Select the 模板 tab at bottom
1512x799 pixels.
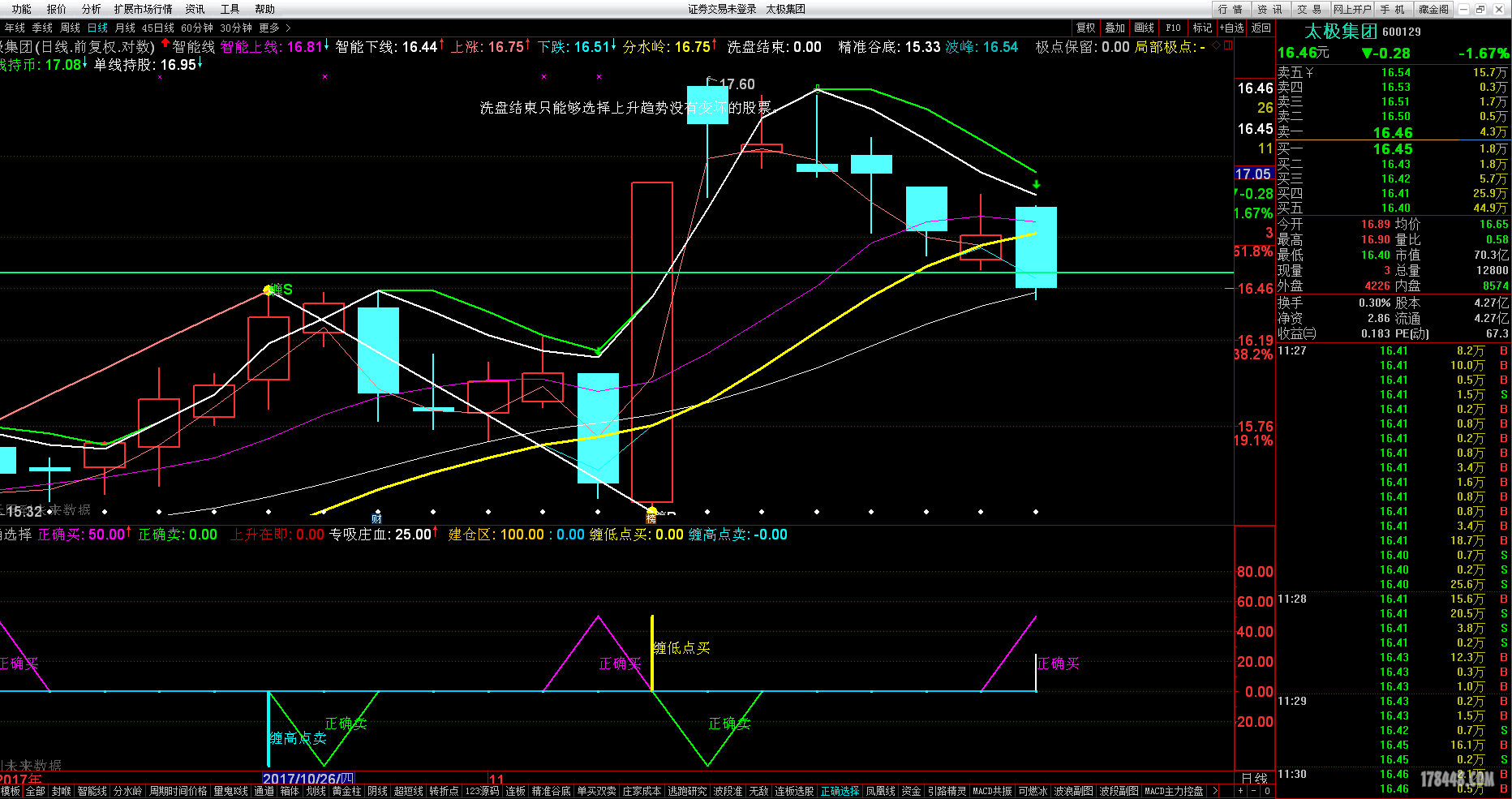tap(11, 791)
